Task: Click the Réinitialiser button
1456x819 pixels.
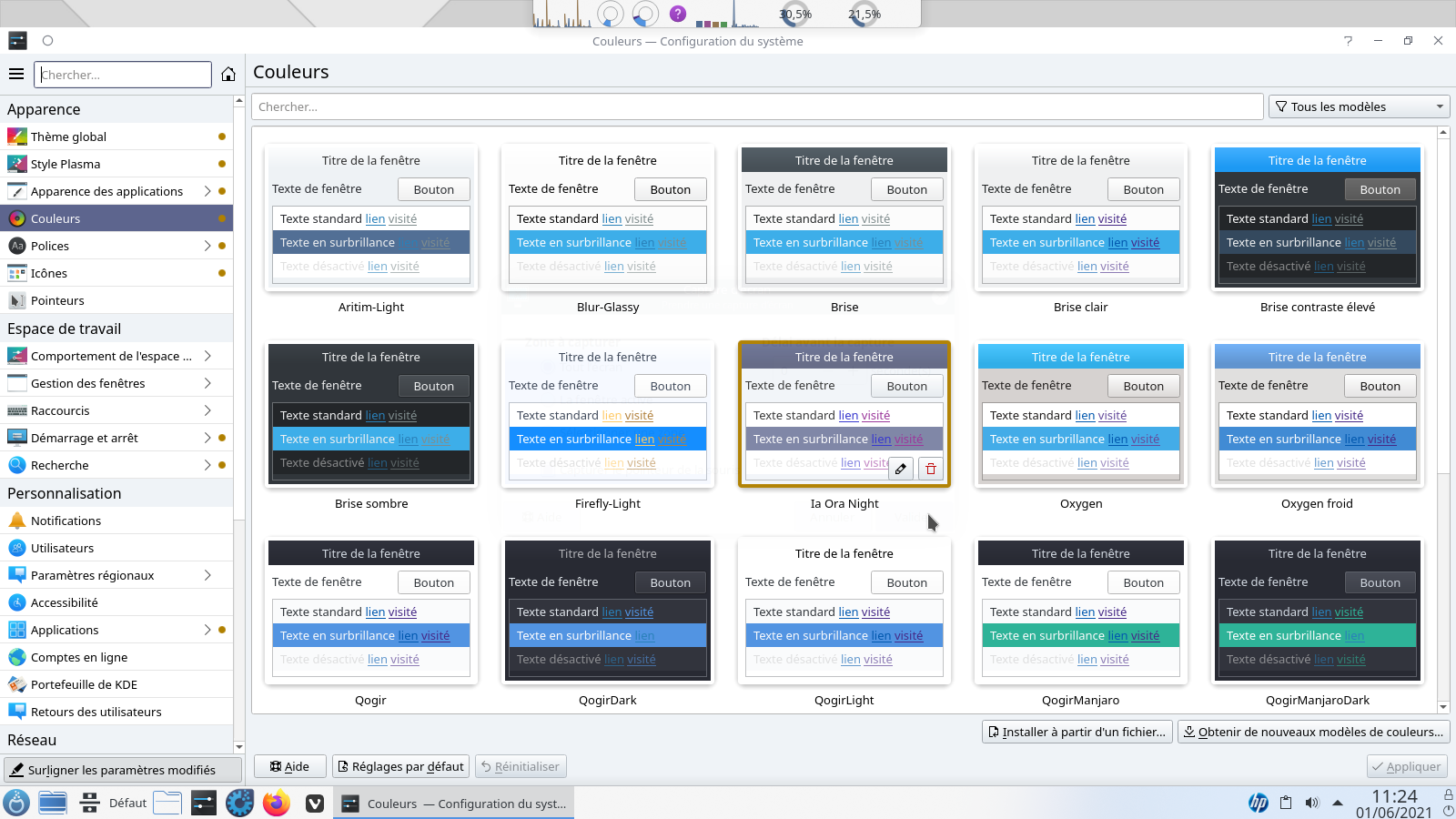Action: point(521,766)
